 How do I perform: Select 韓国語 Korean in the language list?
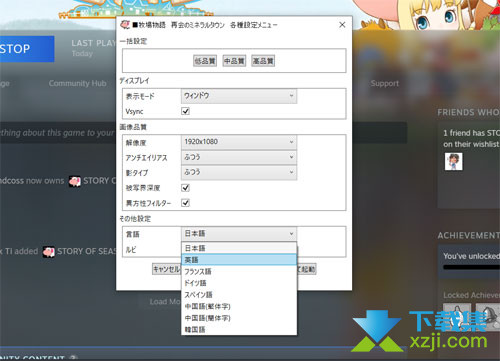[x=239, y=329]
